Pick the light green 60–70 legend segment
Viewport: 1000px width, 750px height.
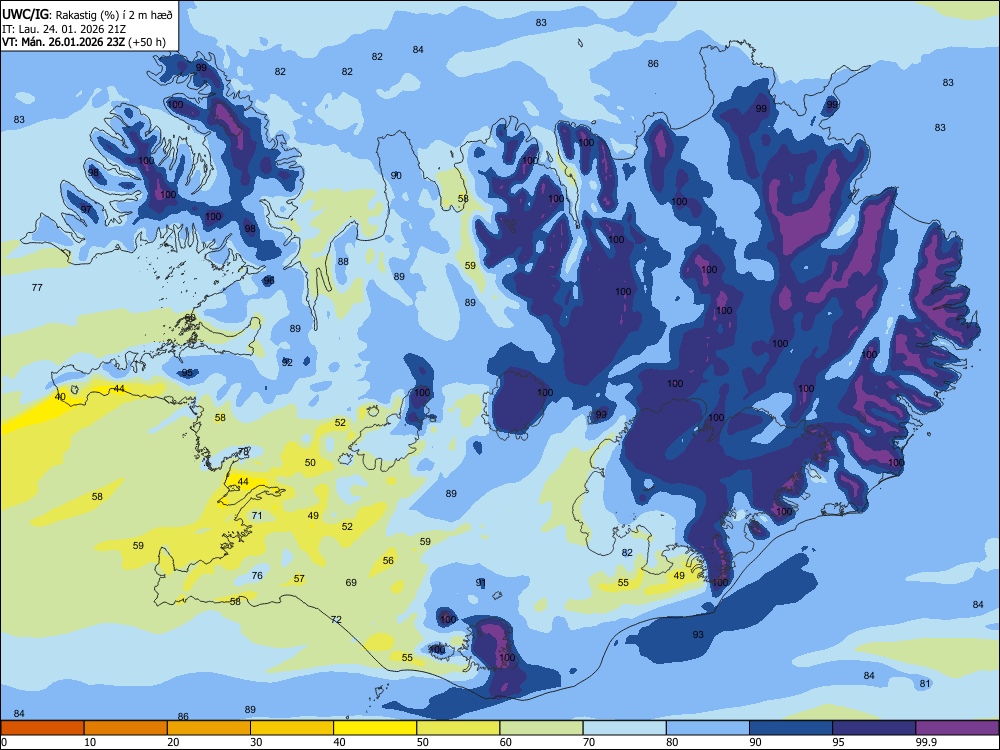pos(541,728)
